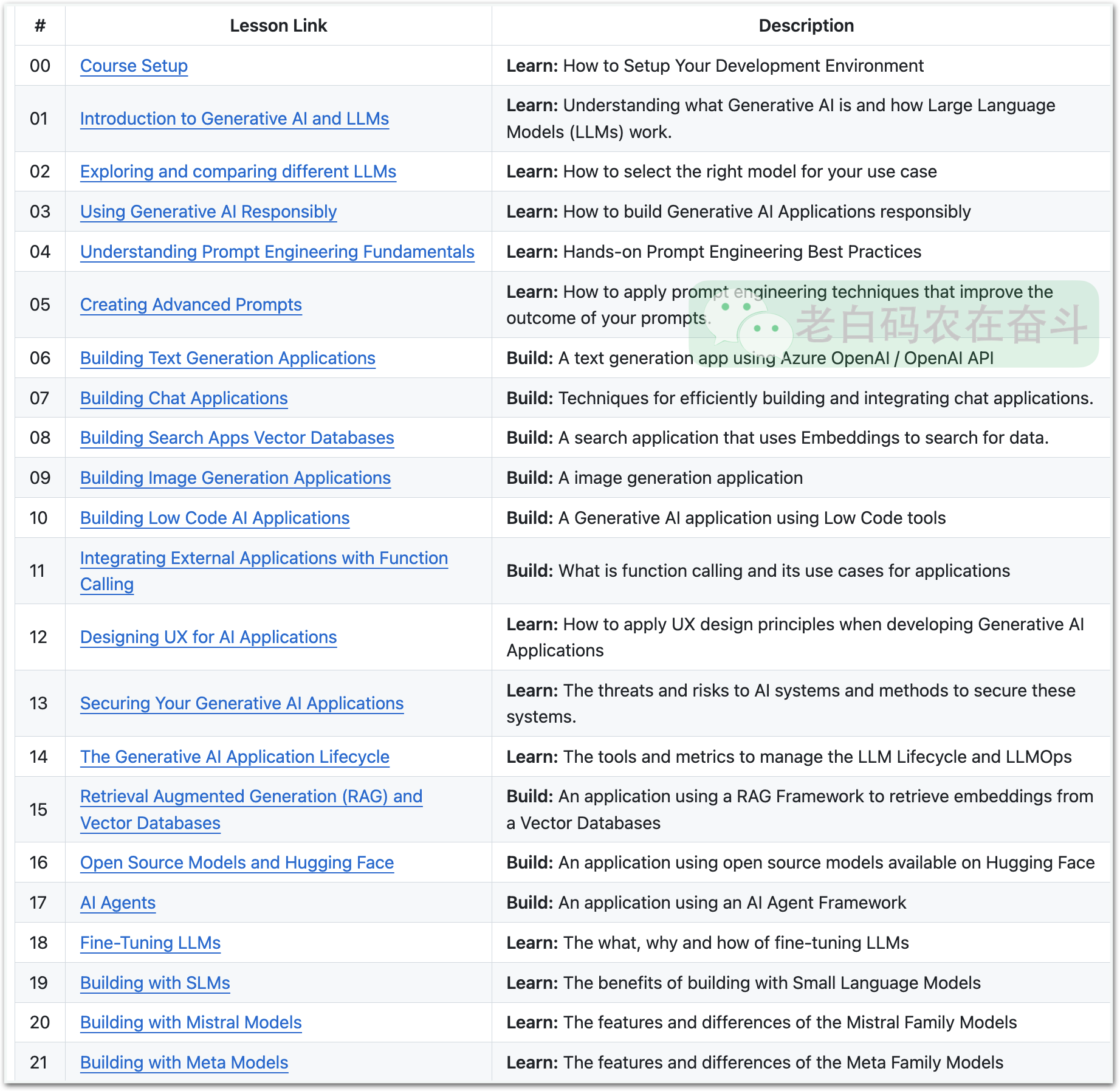
Task: Open Building Text Generation Applications link
Action: tap(228, 358)
